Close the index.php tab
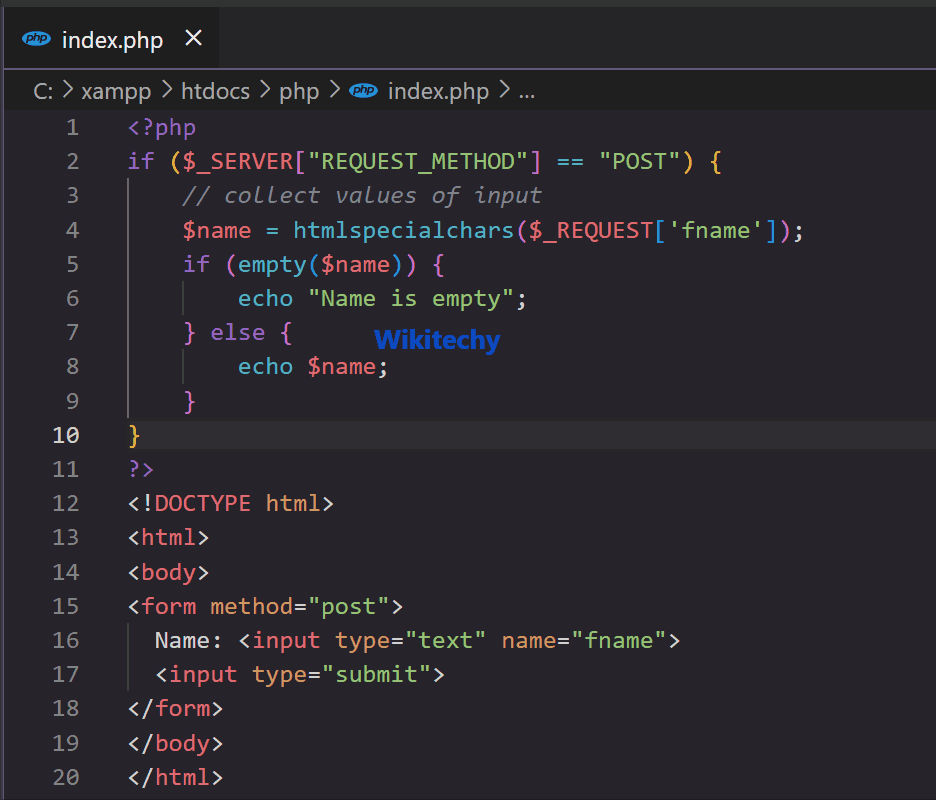 pyautogui.click(x=193, y=38)
